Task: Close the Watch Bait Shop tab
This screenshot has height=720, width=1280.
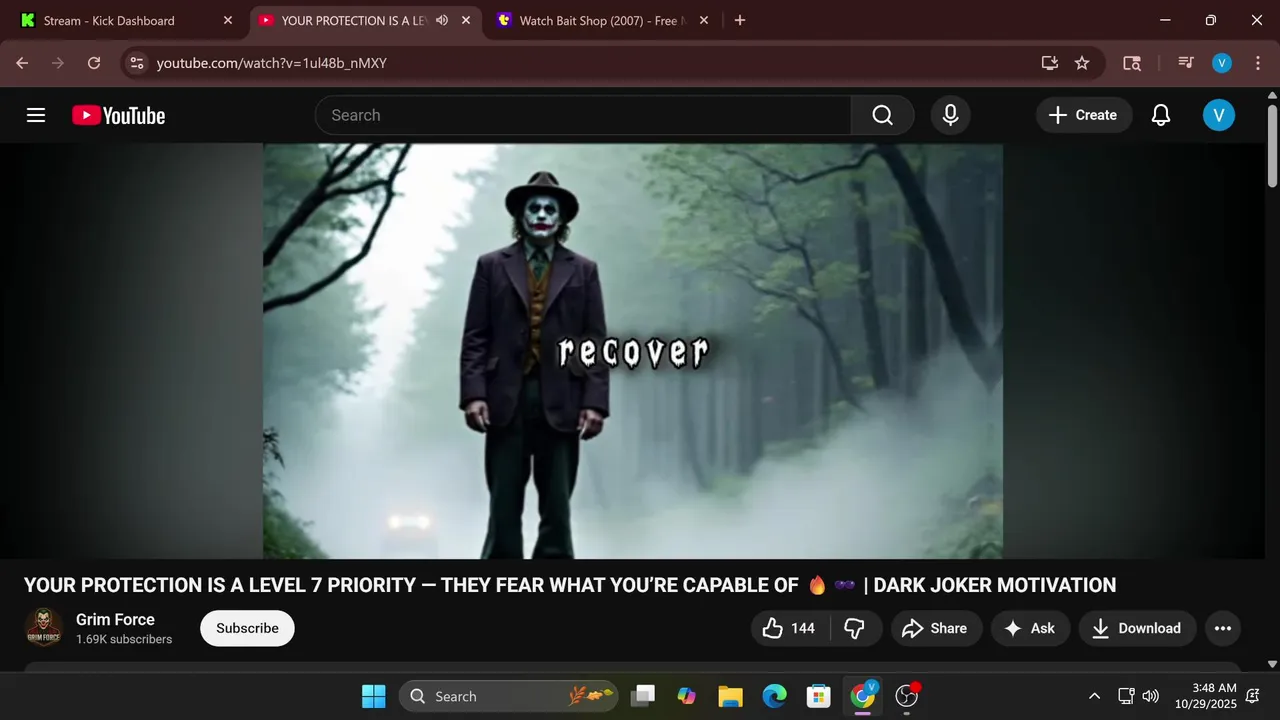Action: (x=703, y=20)
